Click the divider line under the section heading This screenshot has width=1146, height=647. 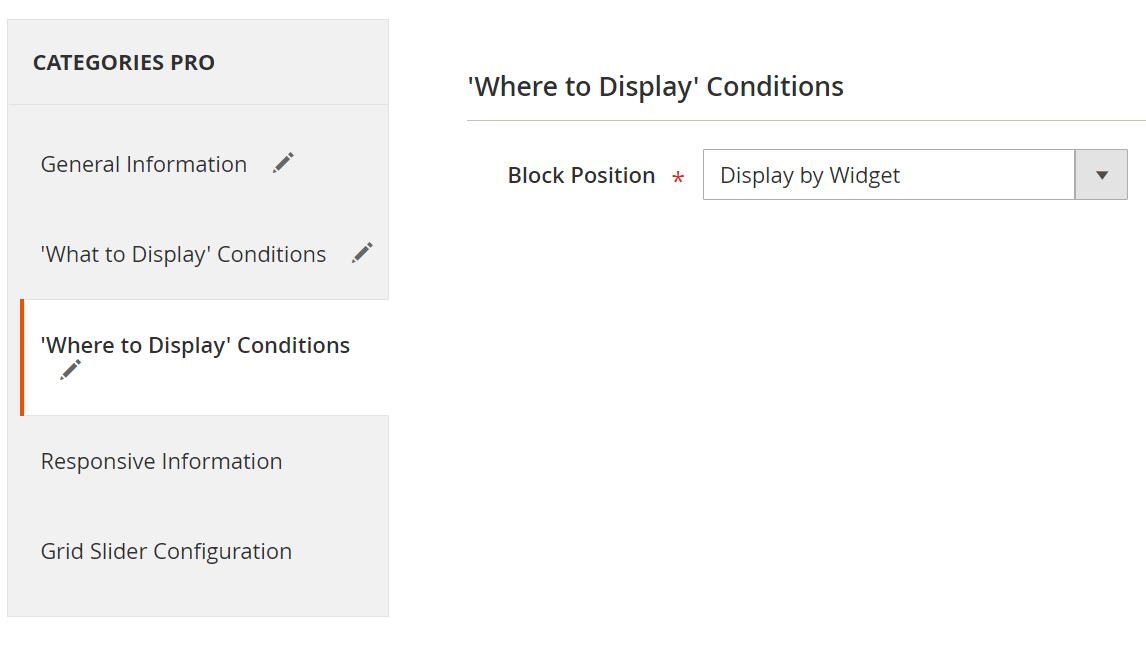(x=800, y=121)
